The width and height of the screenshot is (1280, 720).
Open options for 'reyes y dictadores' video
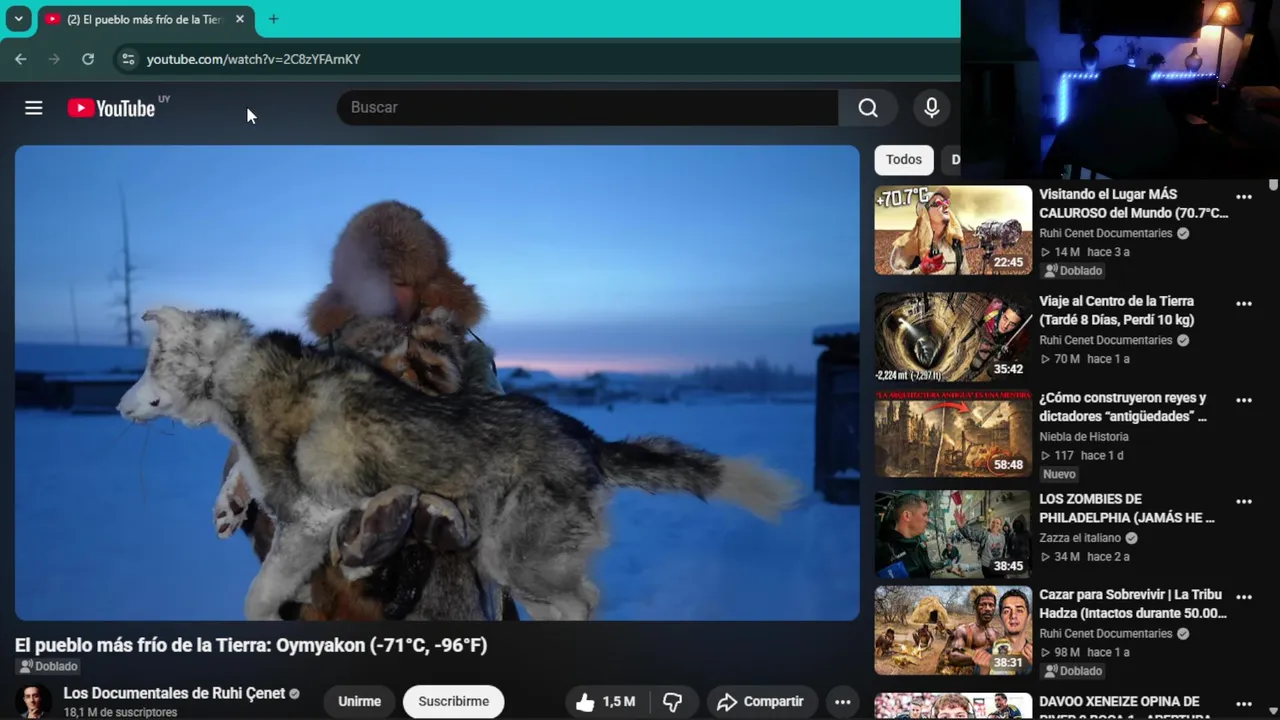(1244, 400)
